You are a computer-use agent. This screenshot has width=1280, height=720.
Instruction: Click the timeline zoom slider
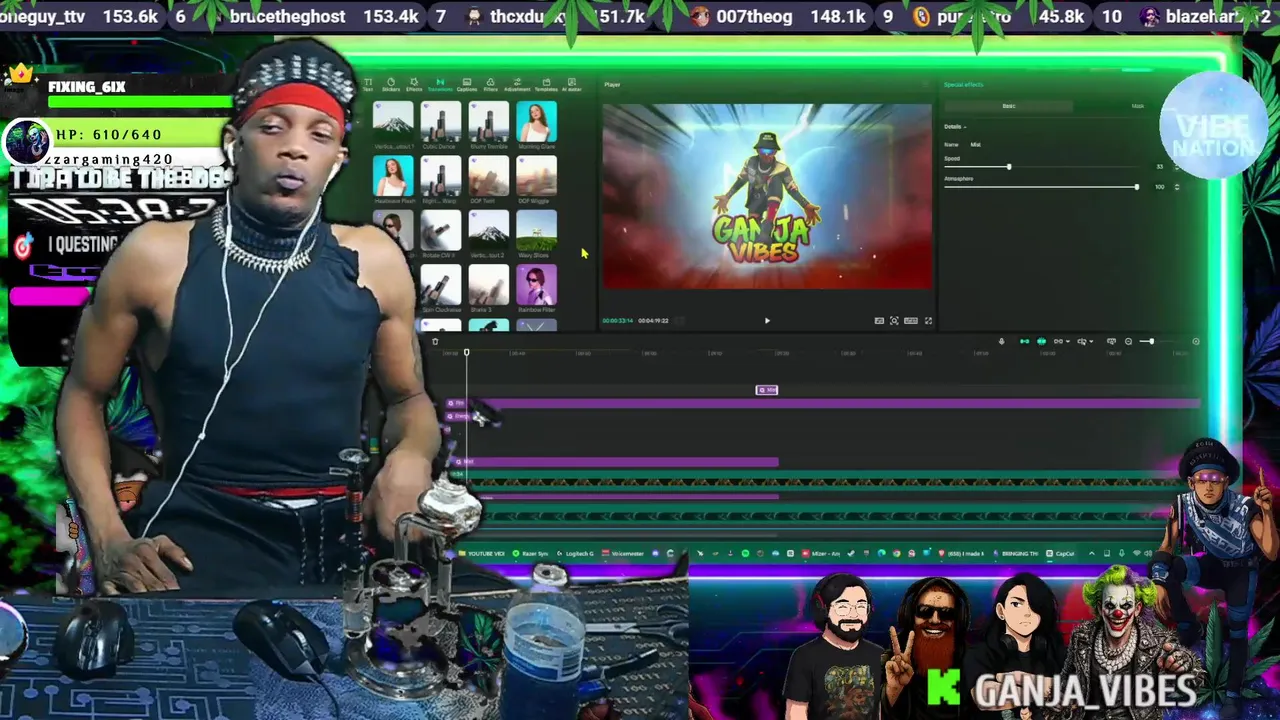pos(1157,342)
